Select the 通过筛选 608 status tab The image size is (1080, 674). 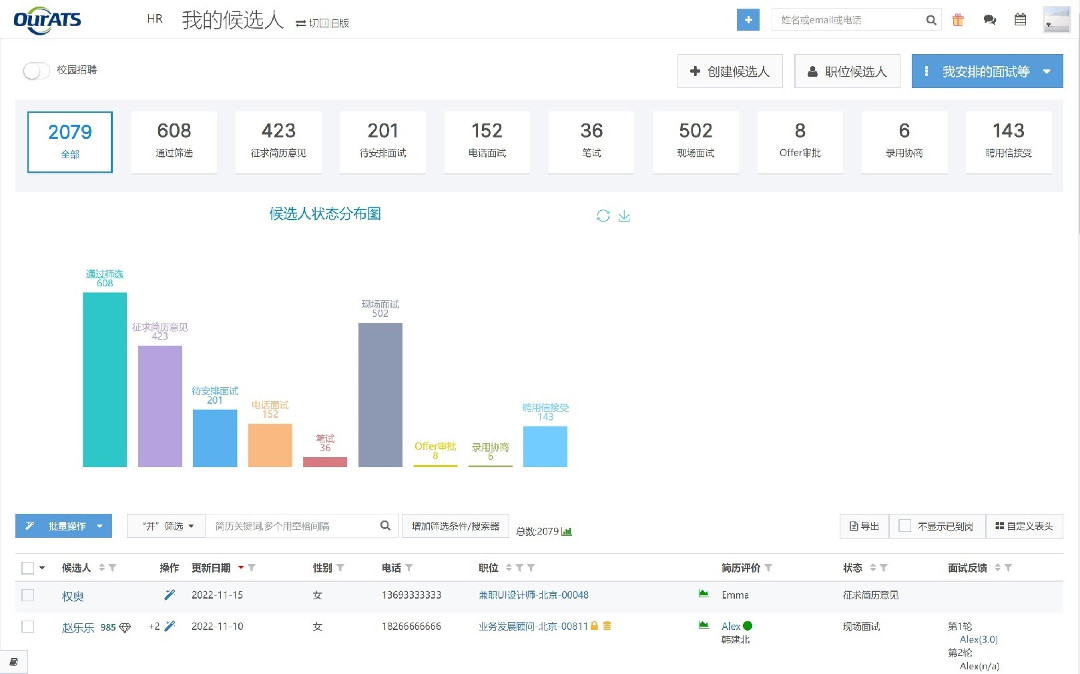click(174, 141)
